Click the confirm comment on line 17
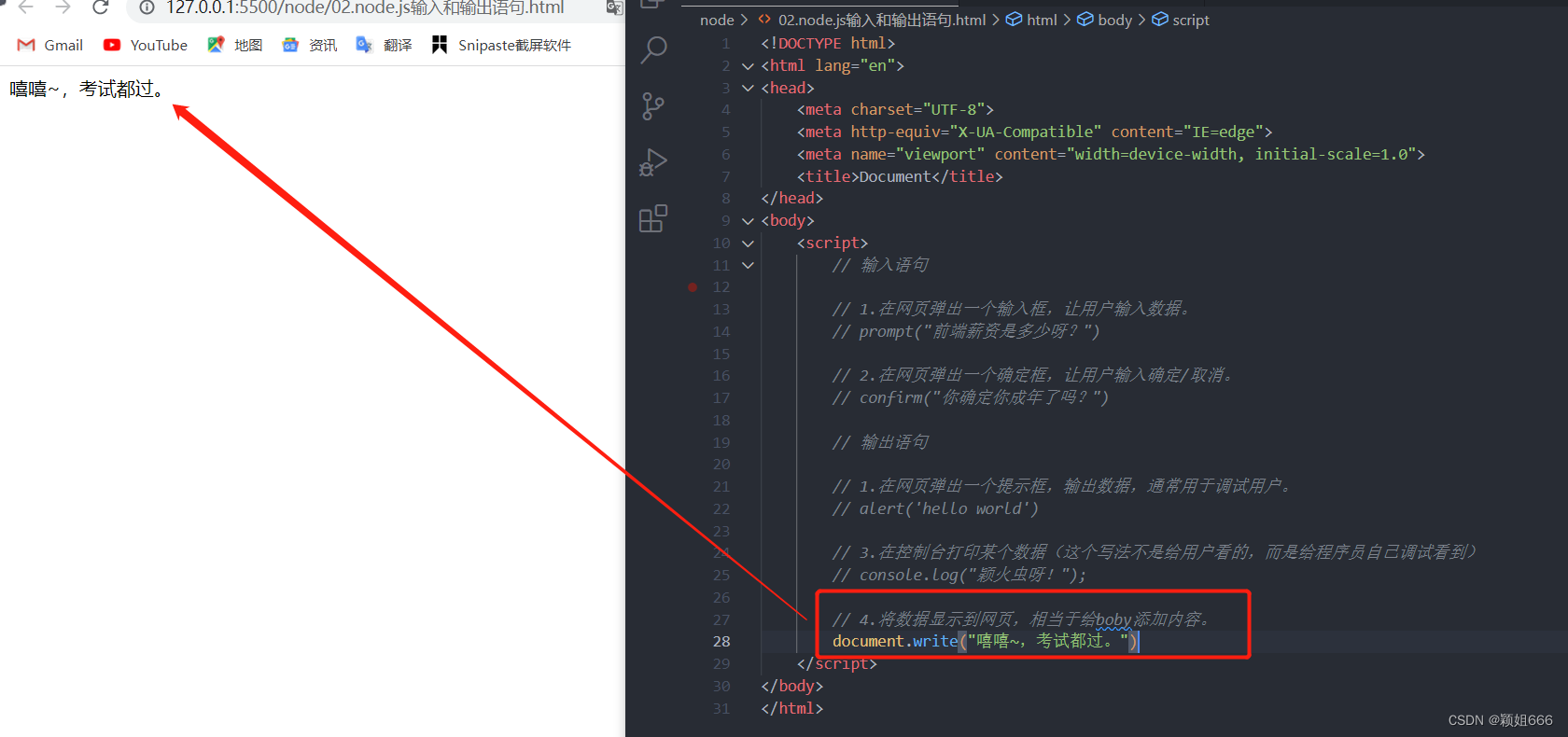1568x737 pixels. pyautogui.click(x=971, y=397)
